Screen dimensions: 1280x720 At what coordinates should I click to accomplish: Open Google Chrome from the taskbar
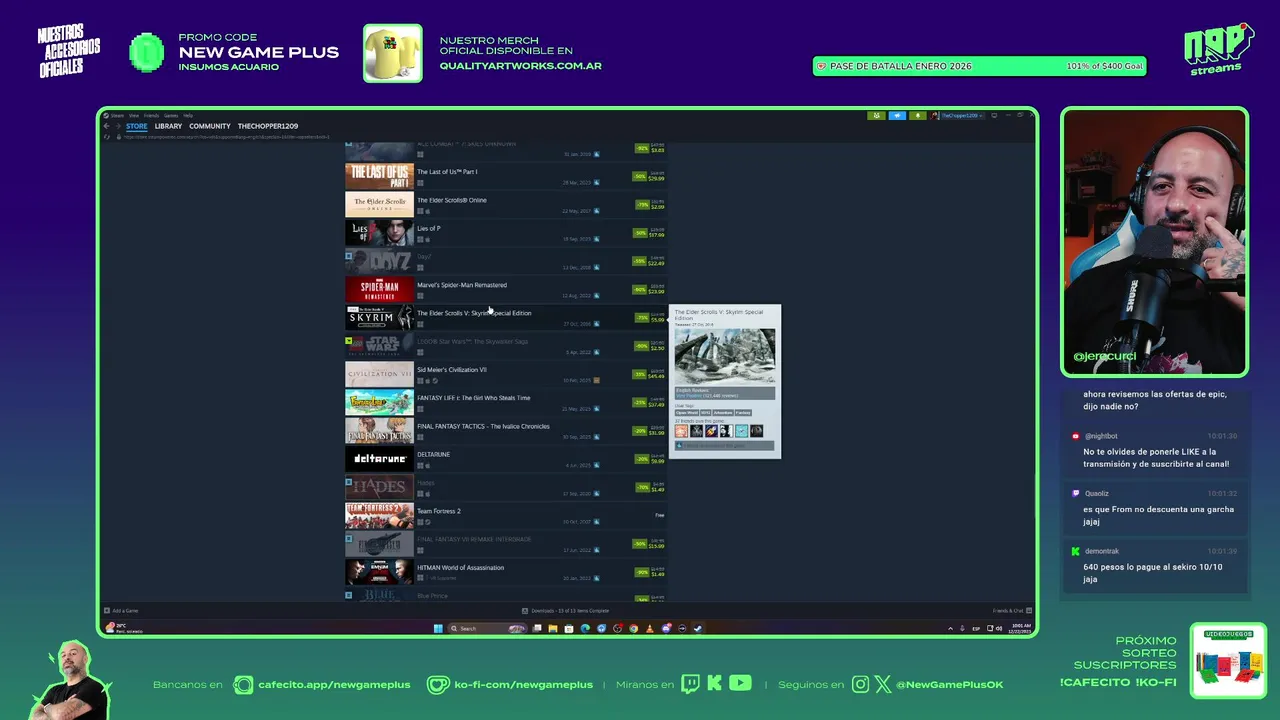[x=633, y=629]
